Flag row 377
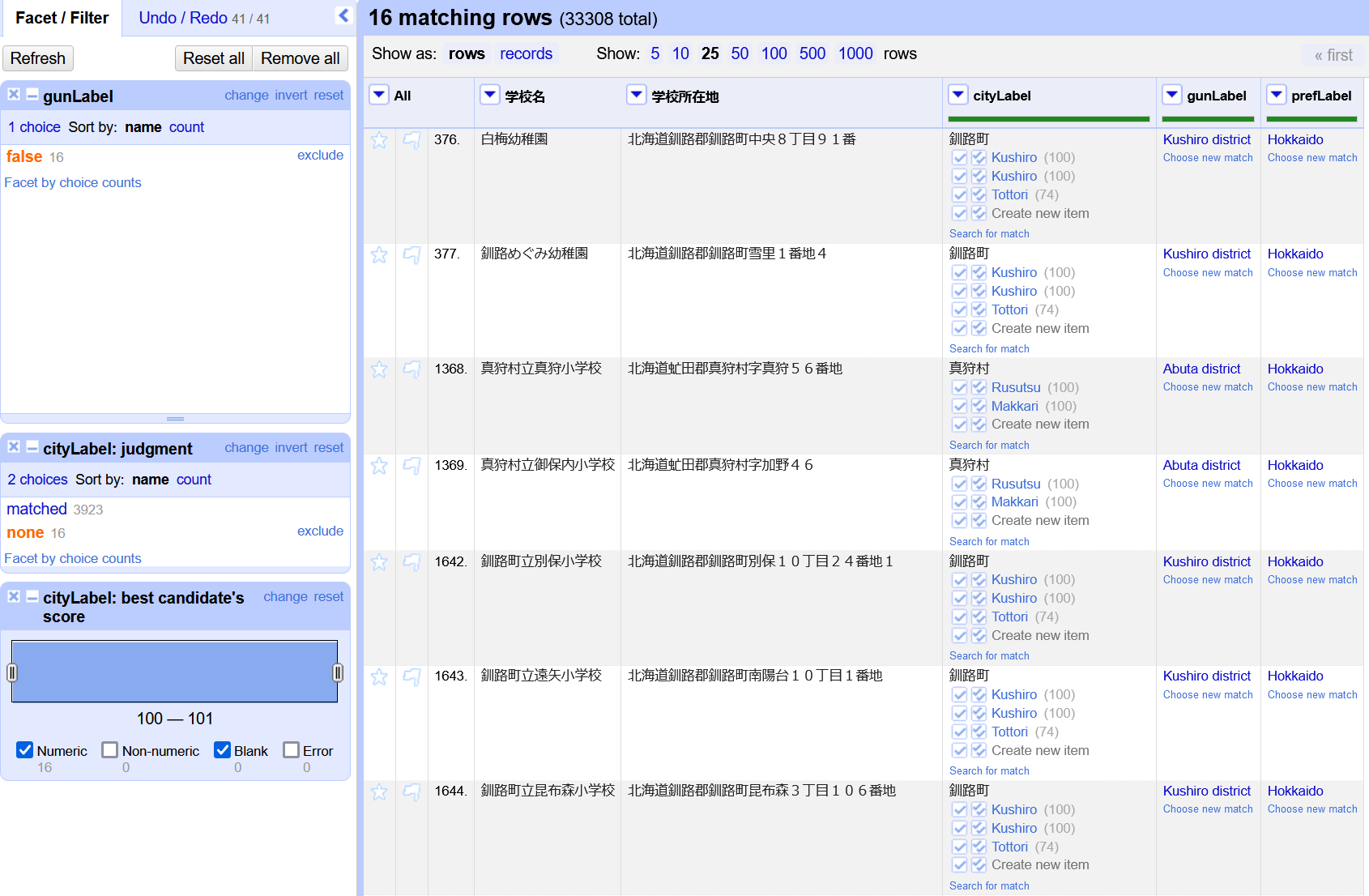The height and width of the screenshot is (896, 1369). point(412,255)
